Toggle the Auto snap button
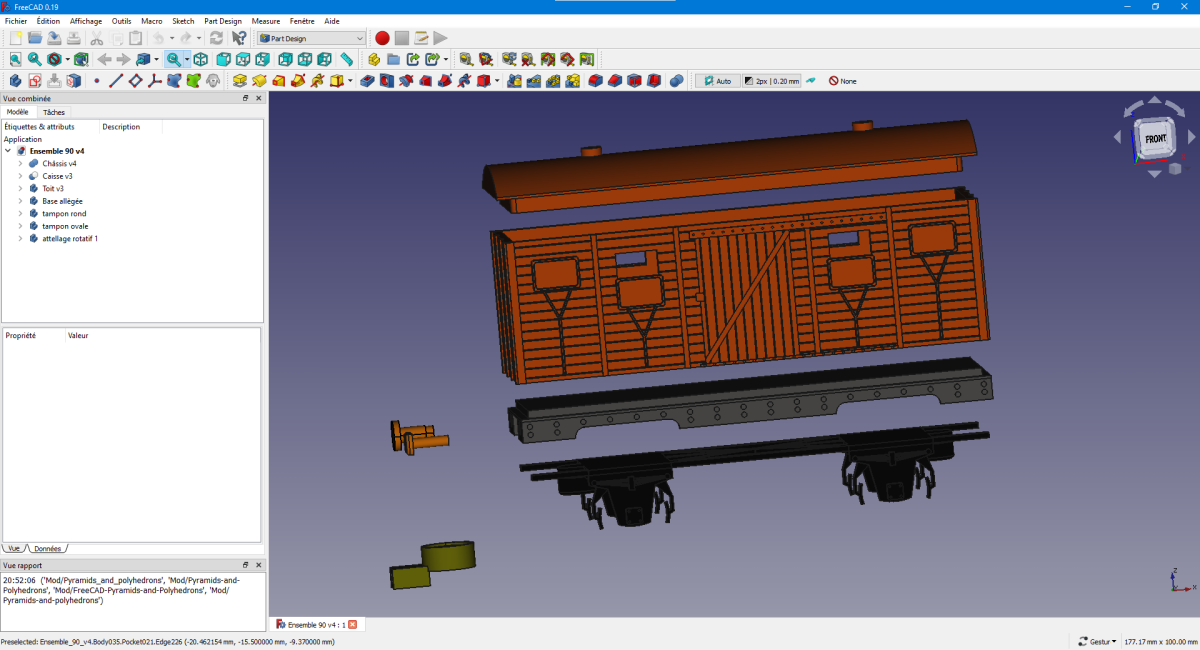This screenshot has width=1200, height=650. [x=718, y=81]
